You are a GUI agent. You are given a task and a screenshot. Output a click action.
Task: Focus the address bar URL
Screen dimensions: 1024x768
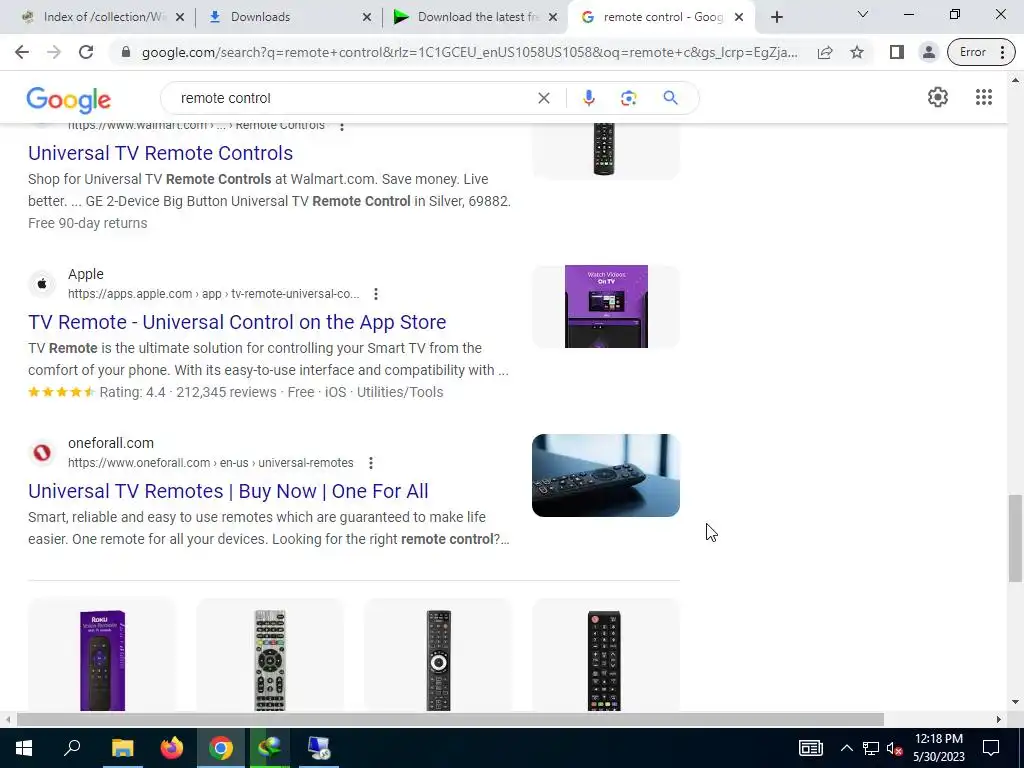coord(469,52)
